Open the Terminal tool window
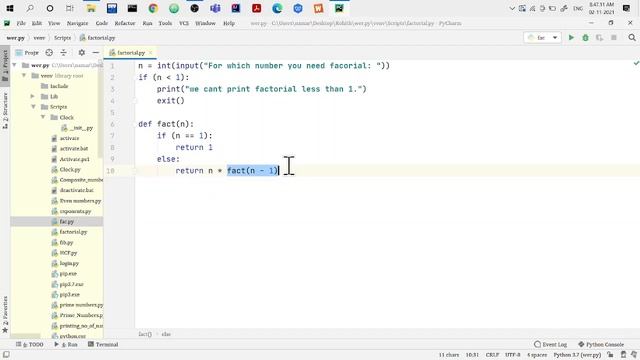 (103, 344)
